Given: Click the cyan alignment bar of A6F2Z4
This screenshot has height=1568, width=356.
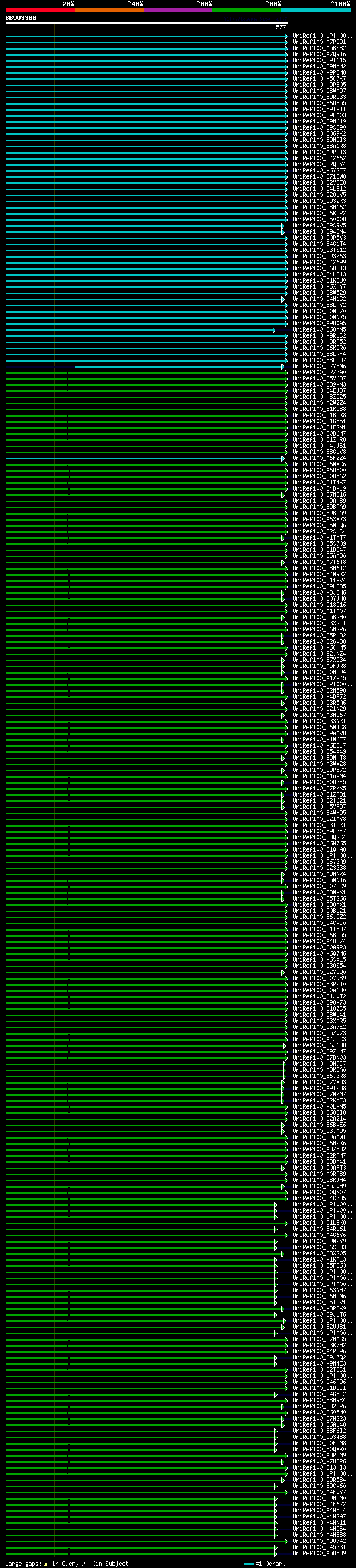Looking at the screenshot, I should pos(145,459).
